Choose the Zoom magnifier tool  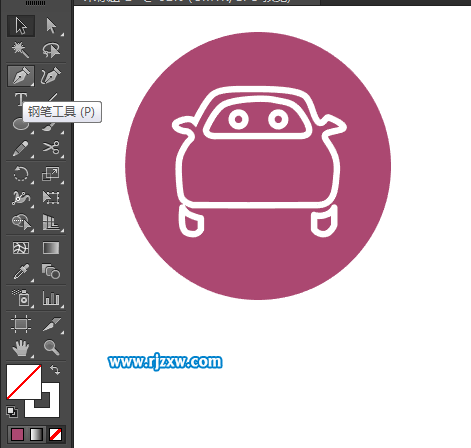coord(51,348)
